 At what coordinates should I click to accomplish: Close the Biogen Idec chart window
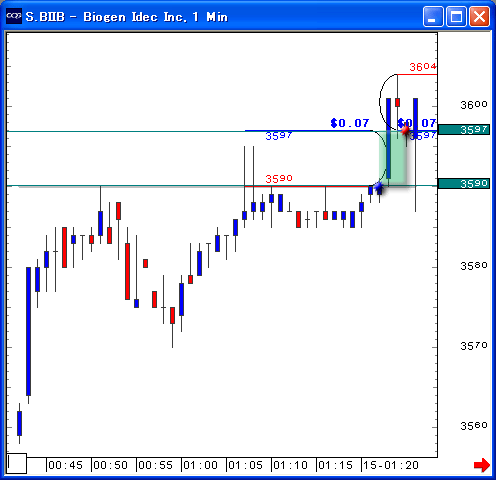479,16
